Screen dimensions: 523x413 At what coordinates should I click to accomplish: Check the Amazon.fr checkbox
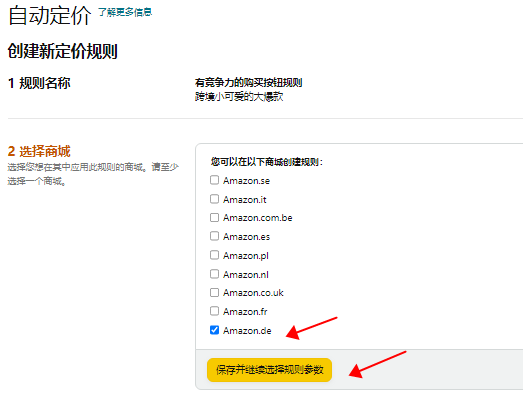[214, 311]
